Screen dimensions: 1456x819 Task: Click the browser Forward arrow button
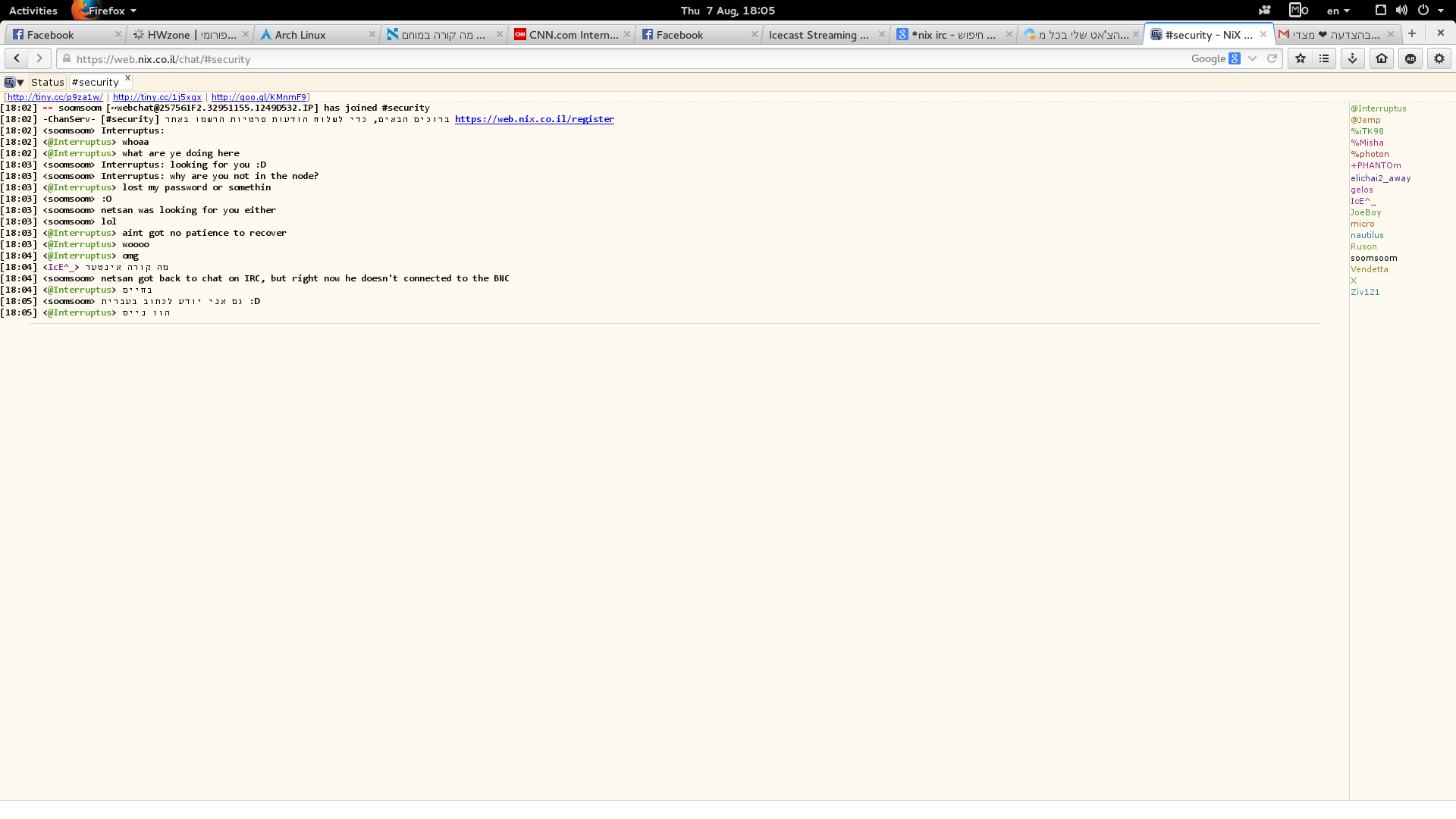[x=39, y=58]
